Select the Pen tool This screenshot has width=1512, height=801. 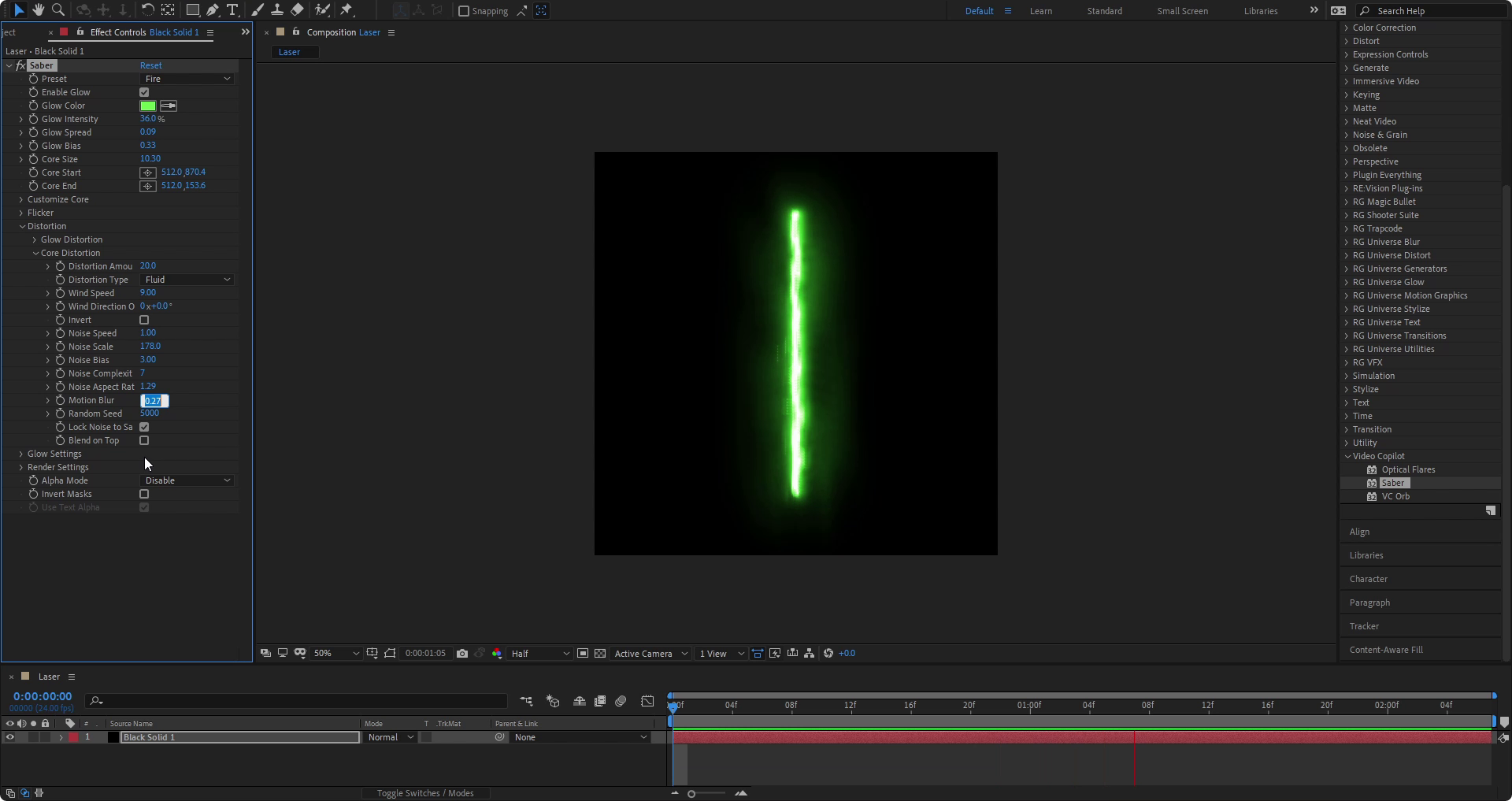click(x=213, y=10)
